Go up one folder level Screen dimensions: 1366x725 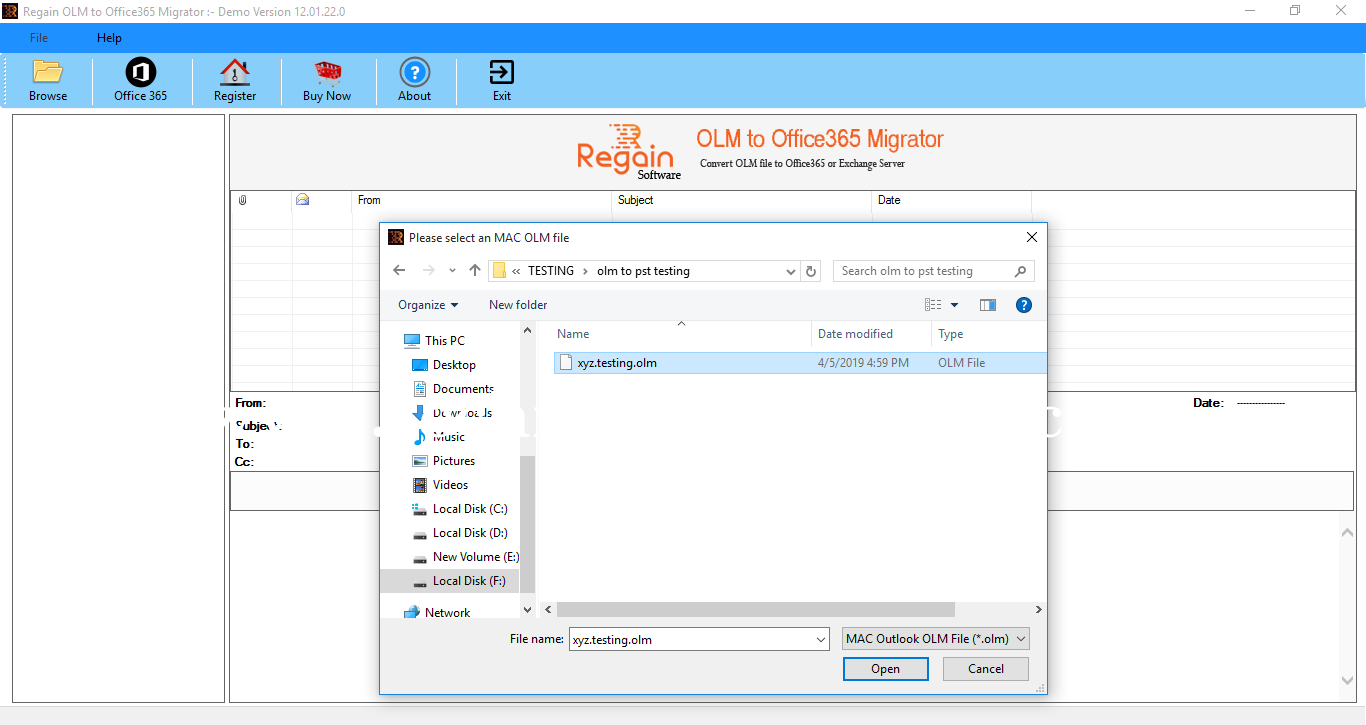click(x=475, y=271)
